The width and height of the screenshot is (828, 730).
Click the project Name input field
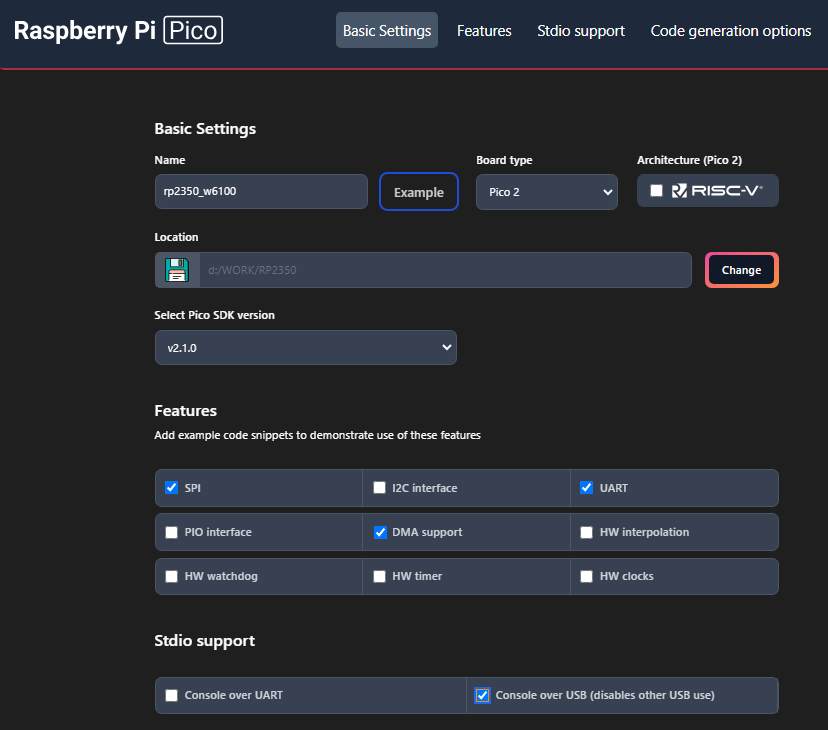tap(261, 191)
